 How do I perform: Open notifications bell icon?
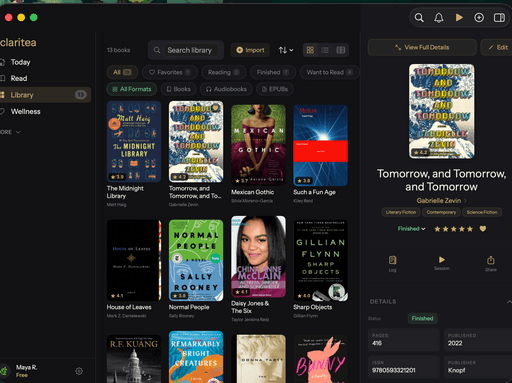click(x=439, y=17)
